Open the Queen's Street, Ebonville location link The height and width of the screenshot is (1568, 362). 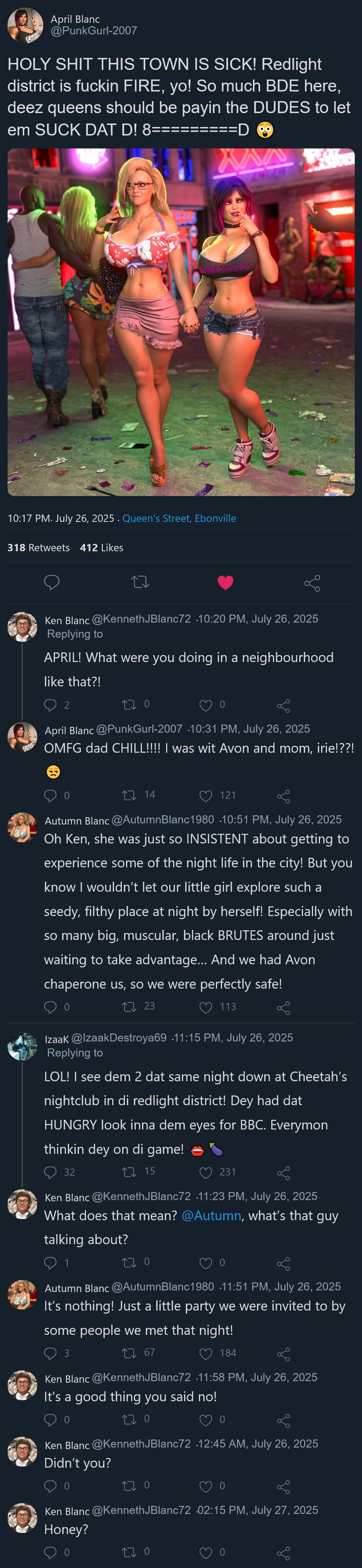[179, 518]
